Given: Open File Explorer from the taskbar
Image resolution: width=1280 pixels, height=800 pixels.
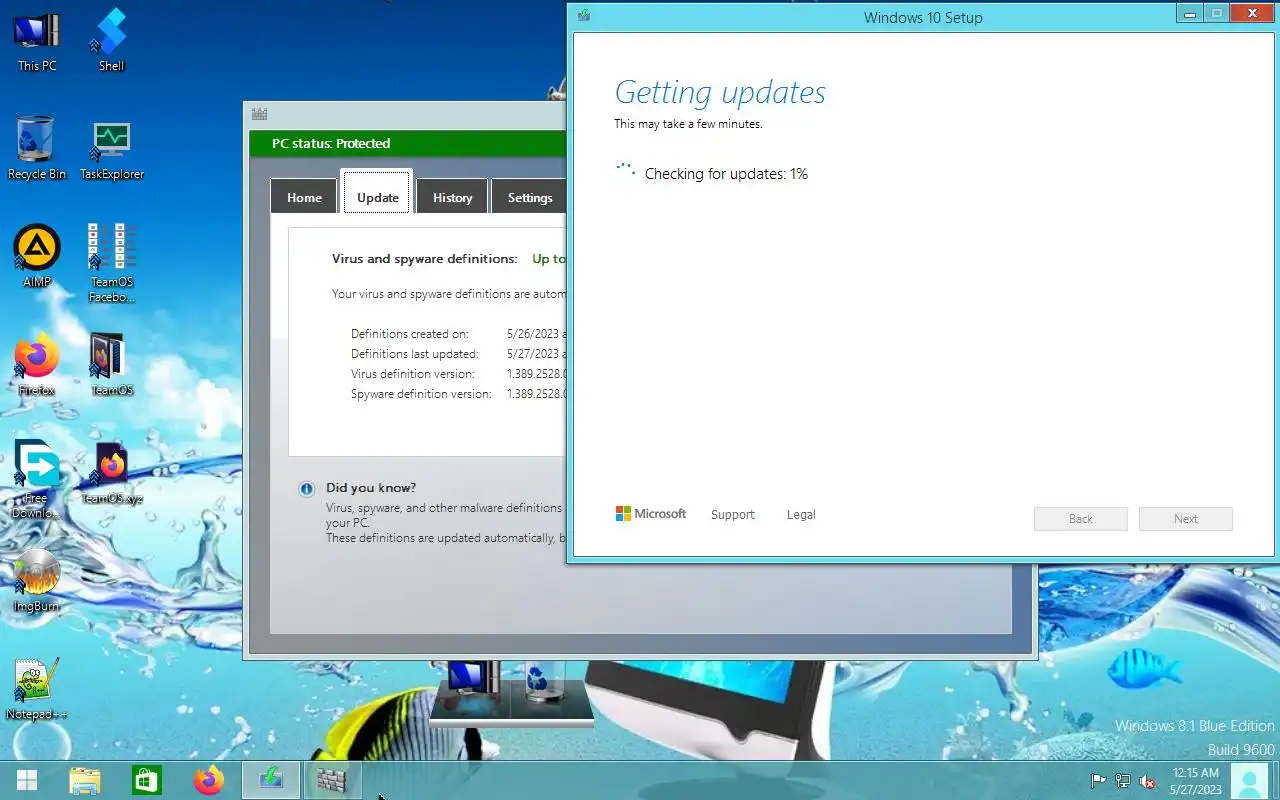Looking at the screenshot, I should pyautogui.click(x=85, y=780).
